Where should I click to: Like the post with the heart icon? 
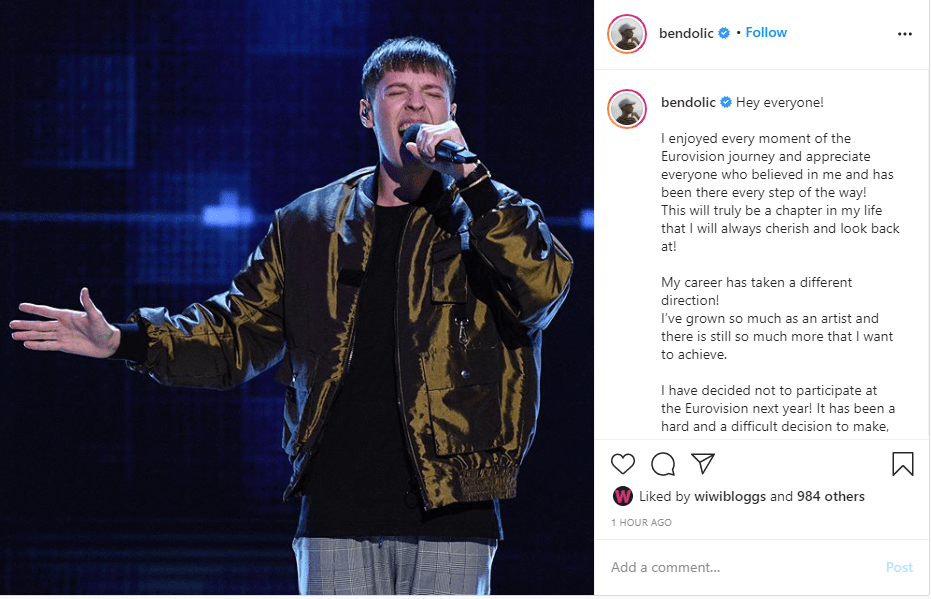623,464
